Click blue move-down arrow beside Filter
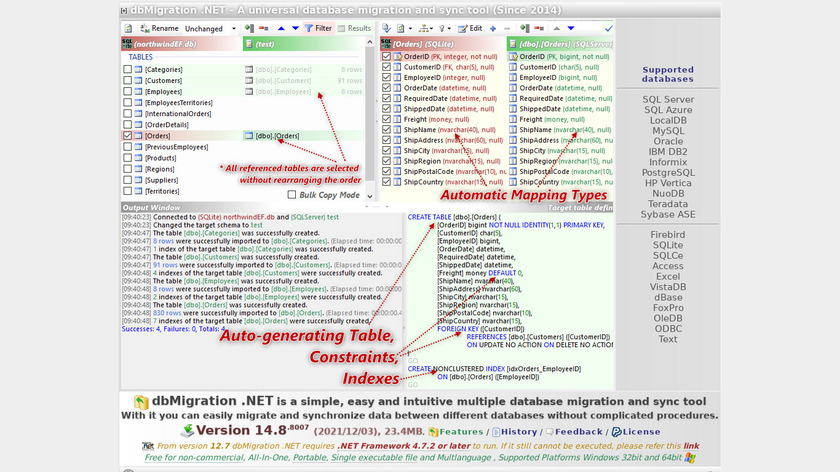 [295, 28]
